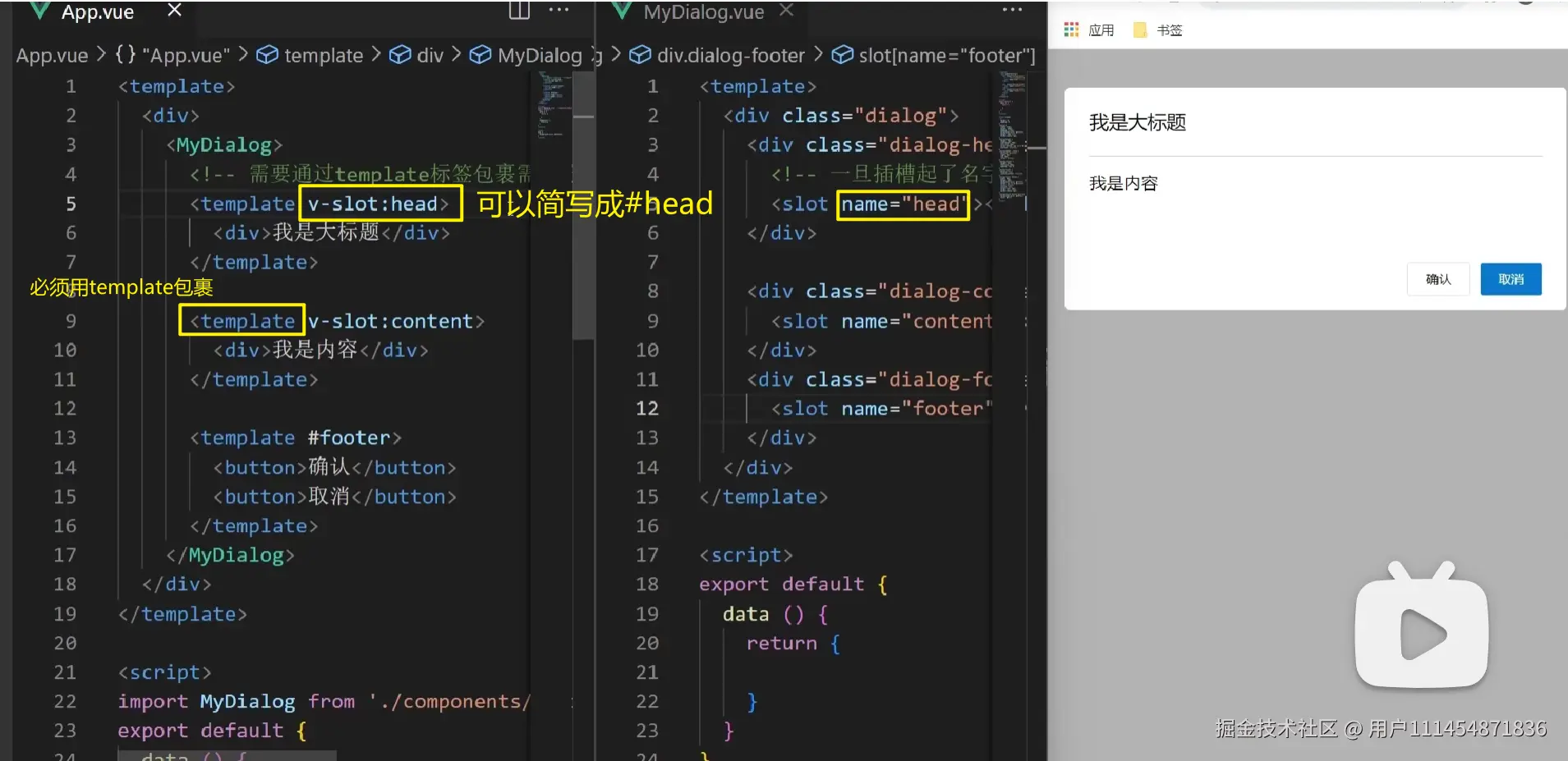Viewport: 1568px width, 761px height.
Task: Click the minimap of the App.vue editor
Action: tap(554, 104)
